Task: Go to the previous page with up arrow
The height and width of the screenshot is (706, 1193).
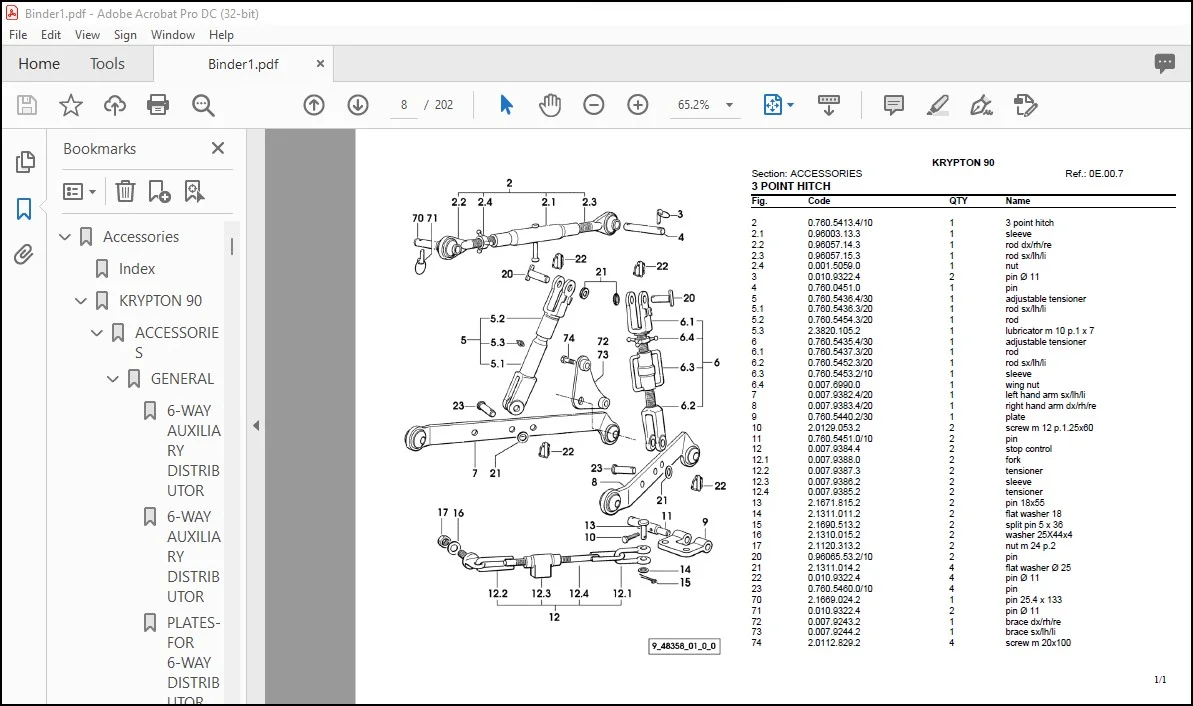Action: pyautogui.click(x=313, y=105)
